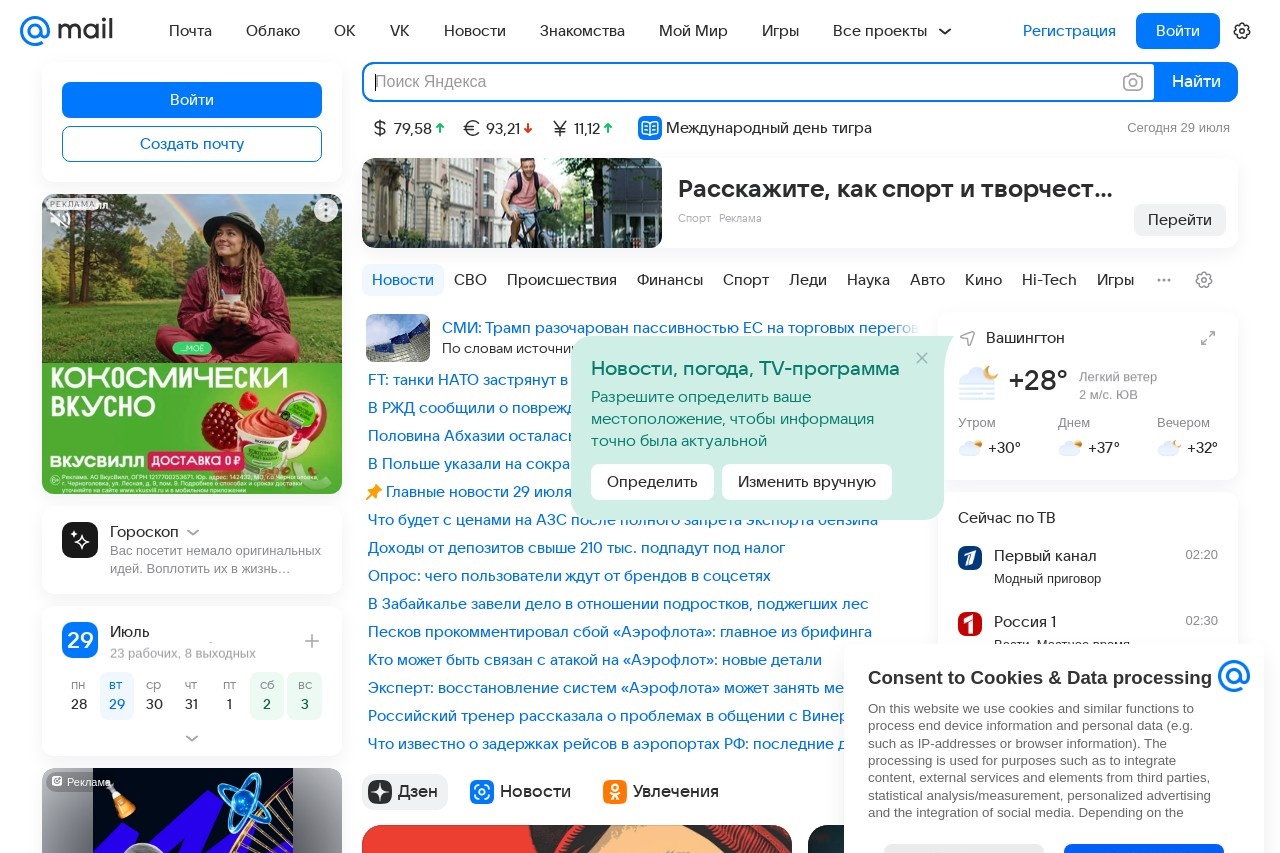Open the news settings gear icon
Screen dimensions: 1280x853
[1204, 280]
